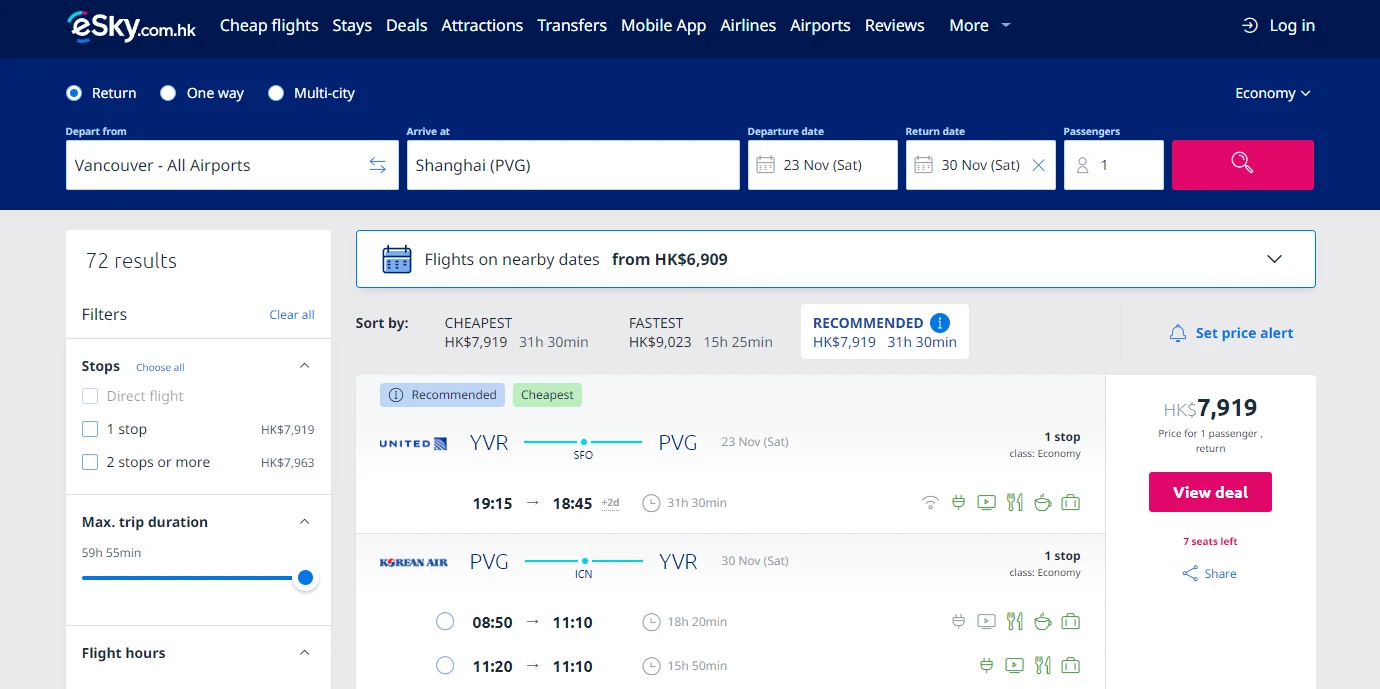Expand the Flights on nearby dates panel
Screen dimensions: 1380x689
(x=1274, y=259)
